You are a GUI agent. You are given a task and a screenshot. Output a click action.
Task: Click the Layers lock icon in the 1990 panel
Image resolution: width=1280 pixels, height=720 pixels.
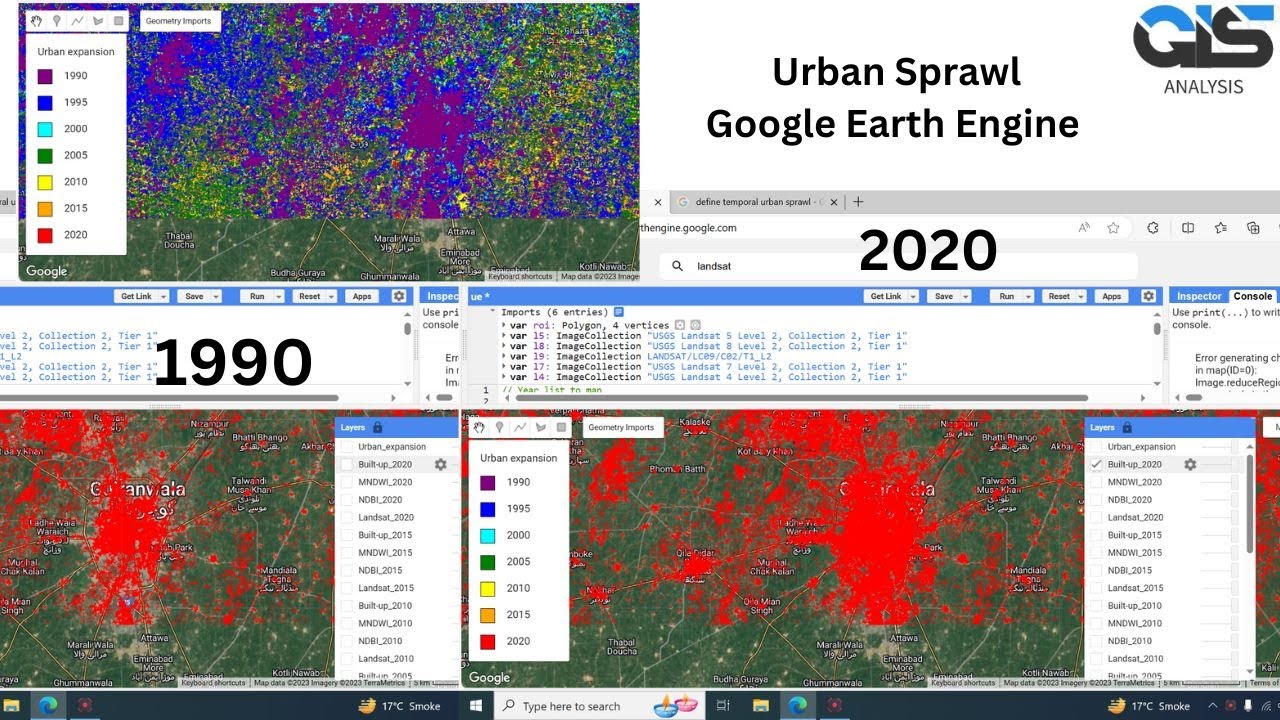pos(378,427)
